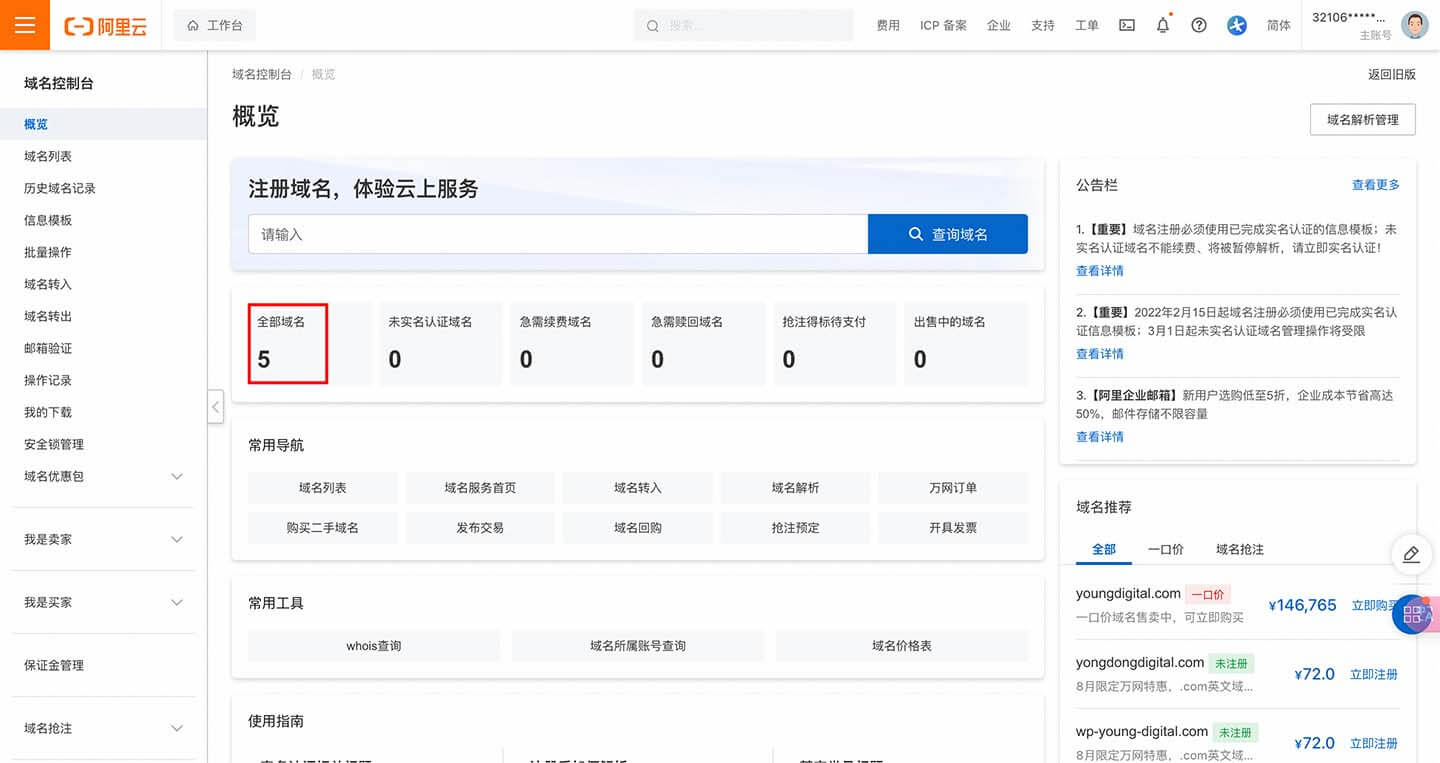This screenshot has width=1440, height=763.
Task: Click 立即注册 for yongdongdigital.com
Action: point(1374,674)
